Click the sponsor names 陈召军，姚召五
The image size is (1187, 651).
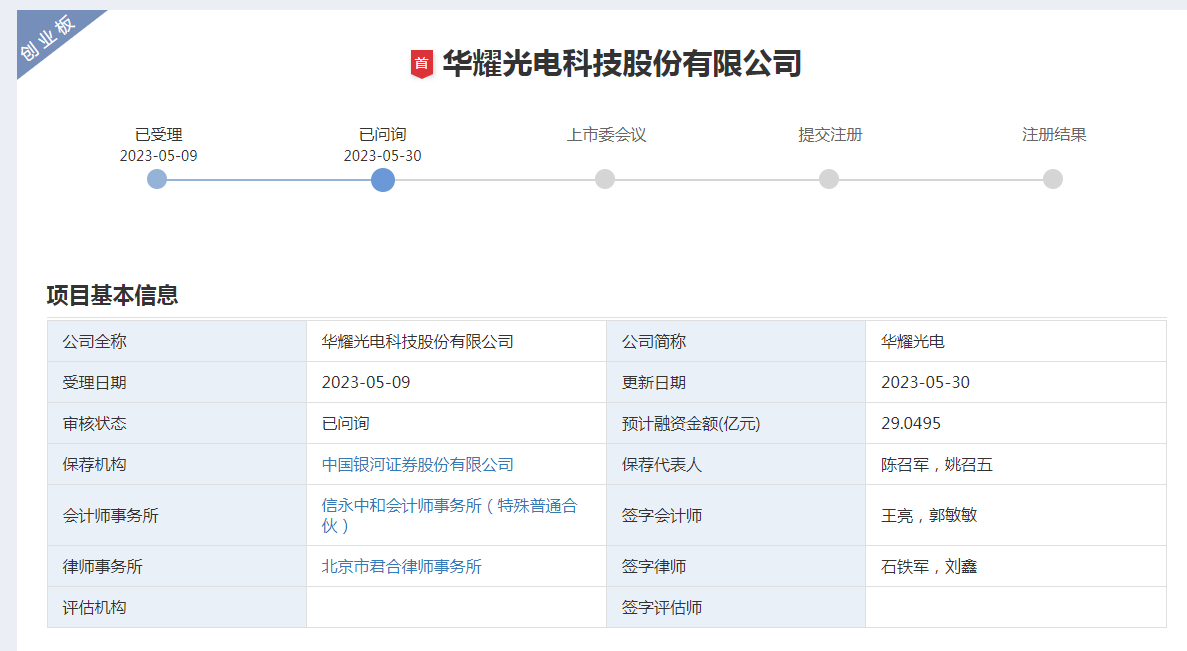937,465
